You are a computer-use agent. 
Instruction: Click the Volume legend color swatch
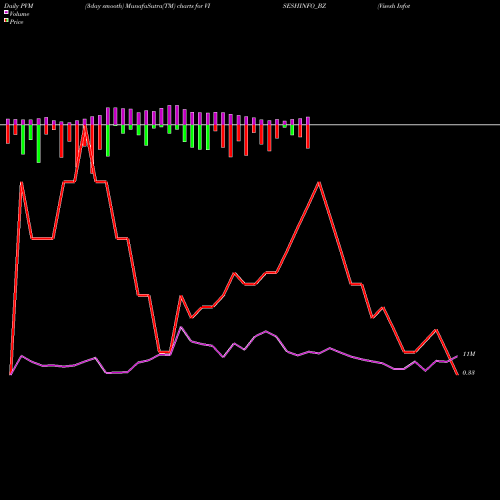[6, 12]
